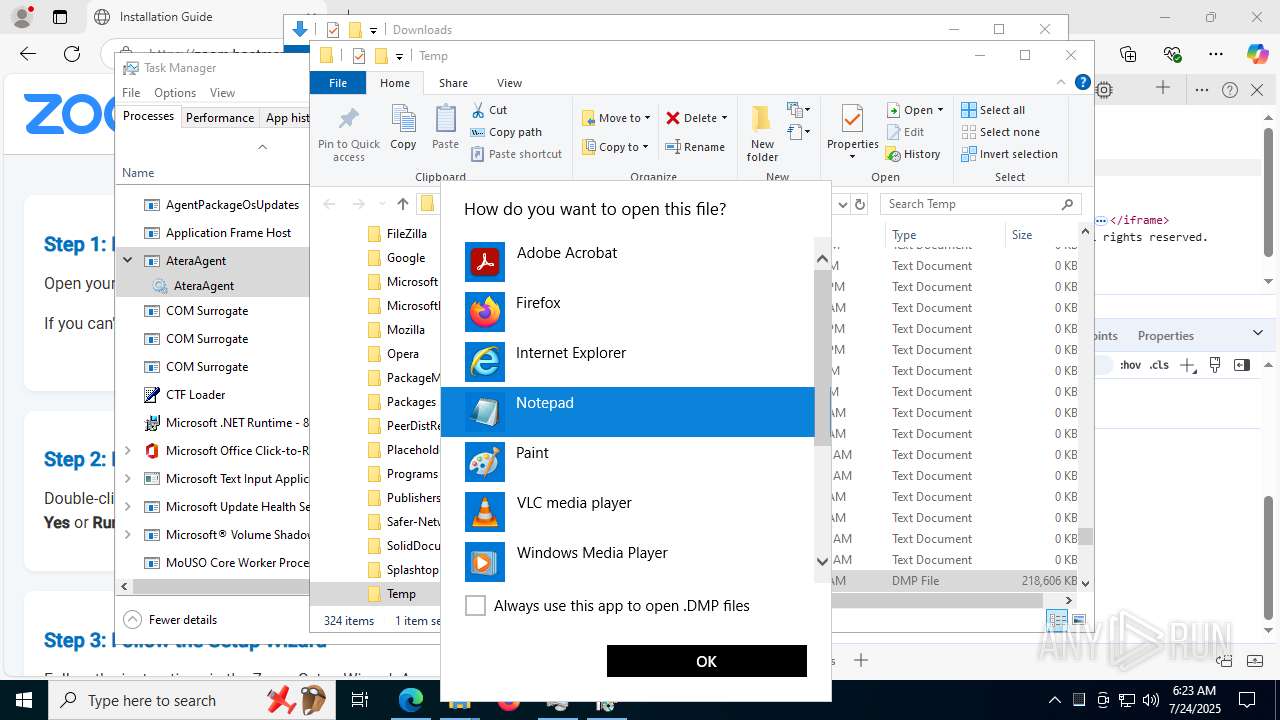Confirm the dialog with OK
1280x720 pixels.
tap(706, 661)
